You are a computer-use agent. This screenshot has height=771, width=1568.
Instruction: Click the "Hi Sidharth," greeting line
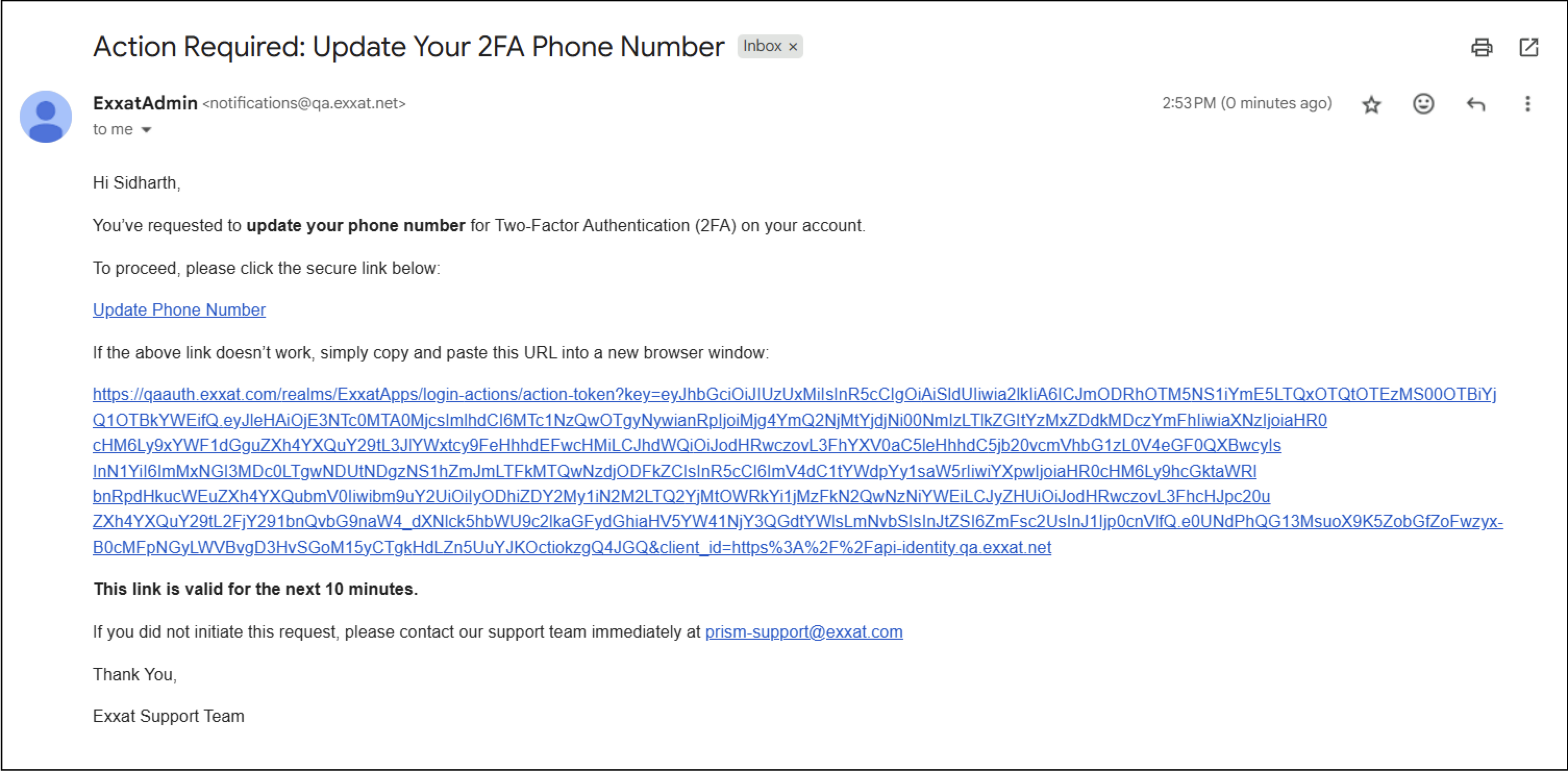(136, 182)
